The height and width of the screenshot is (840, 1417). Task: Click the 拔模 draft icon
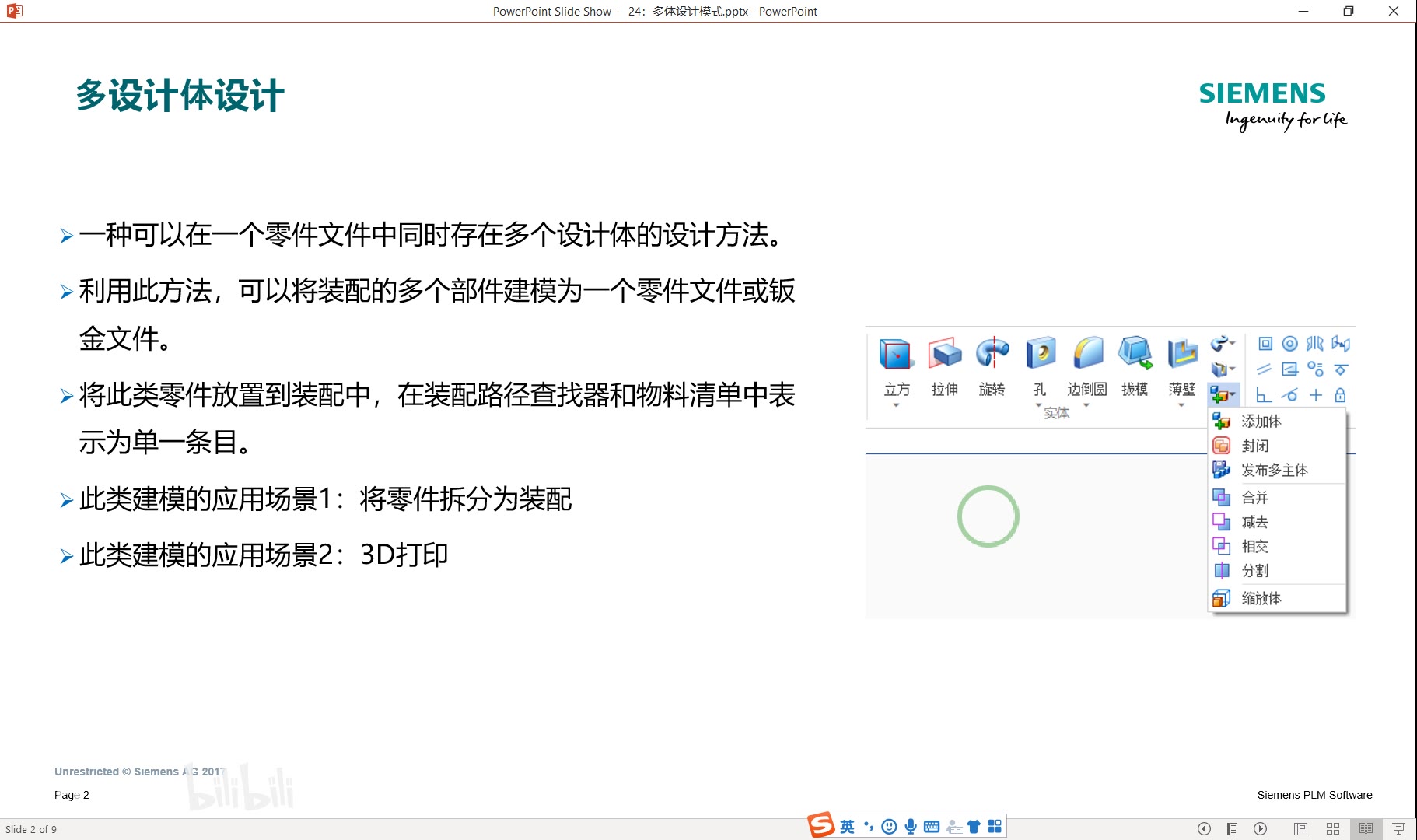pyautogui.click(x=1135, y=354)
